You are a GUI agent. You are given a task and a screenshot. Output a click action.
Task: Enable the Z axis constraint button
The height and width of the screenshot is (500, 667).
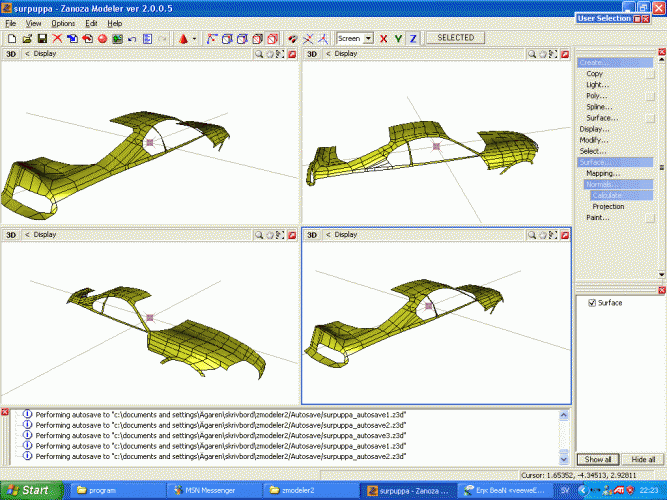tap(413, 39)
